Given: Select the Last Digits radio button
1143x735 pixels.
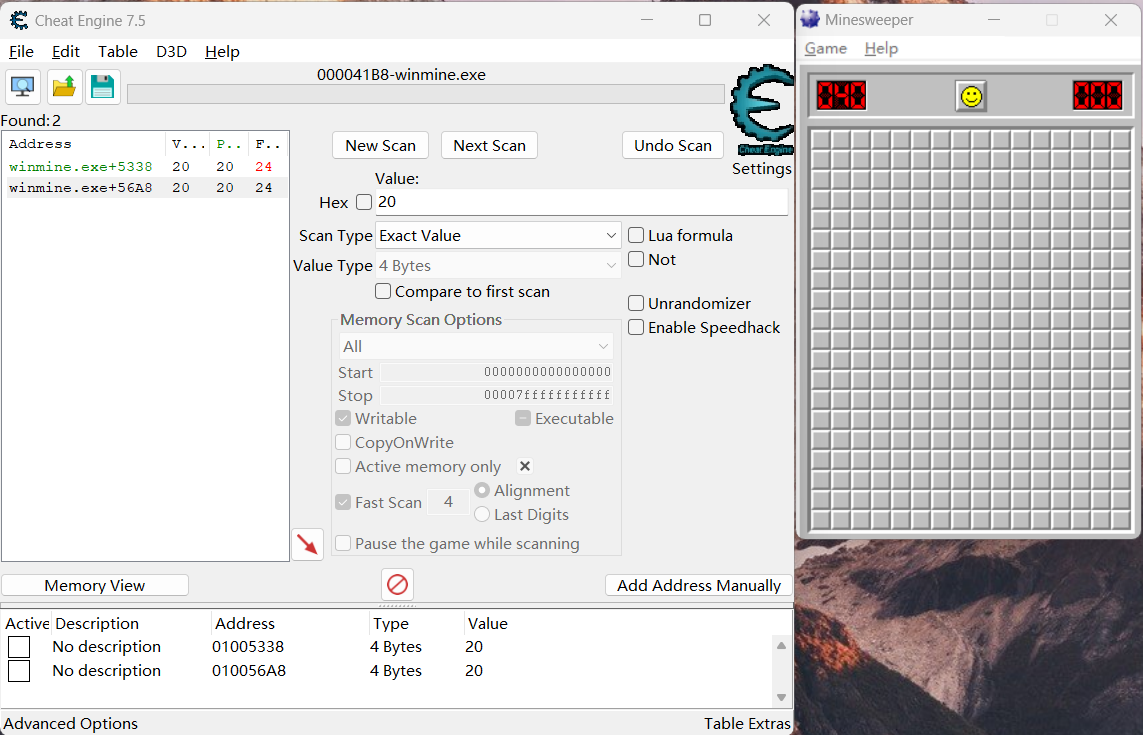Looking at the screenshot, I should [x=482, y=514].
